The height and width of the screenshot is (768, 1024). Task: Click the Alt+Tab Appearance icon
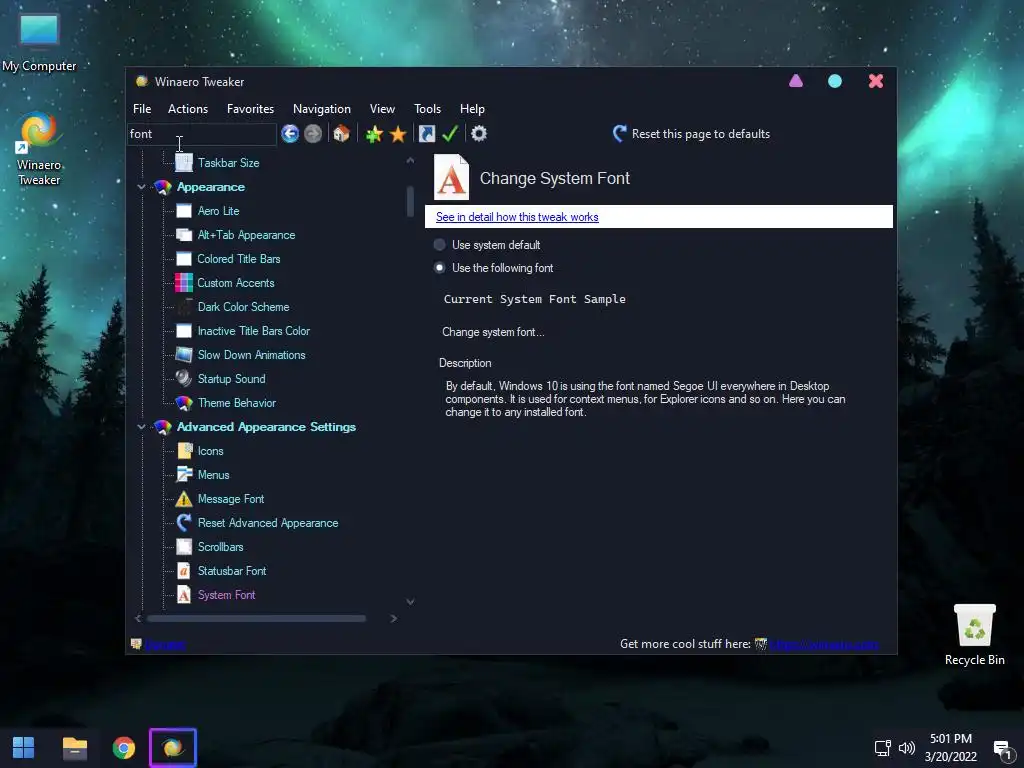click(184, 235)
